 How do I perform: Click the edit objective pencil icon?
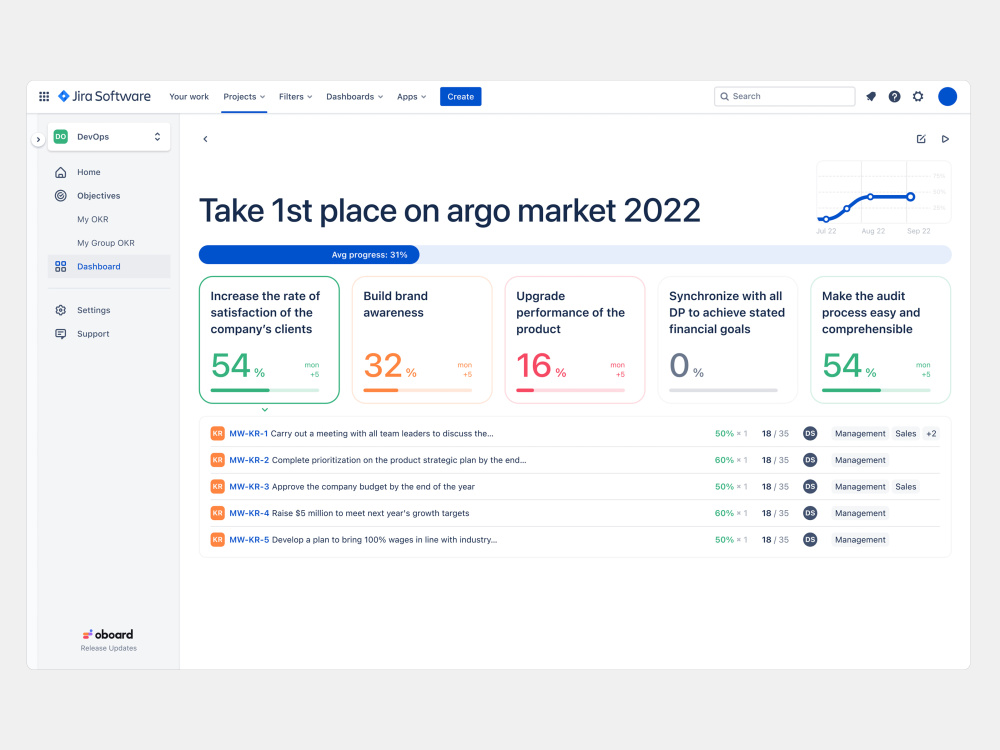click(921, 139)
